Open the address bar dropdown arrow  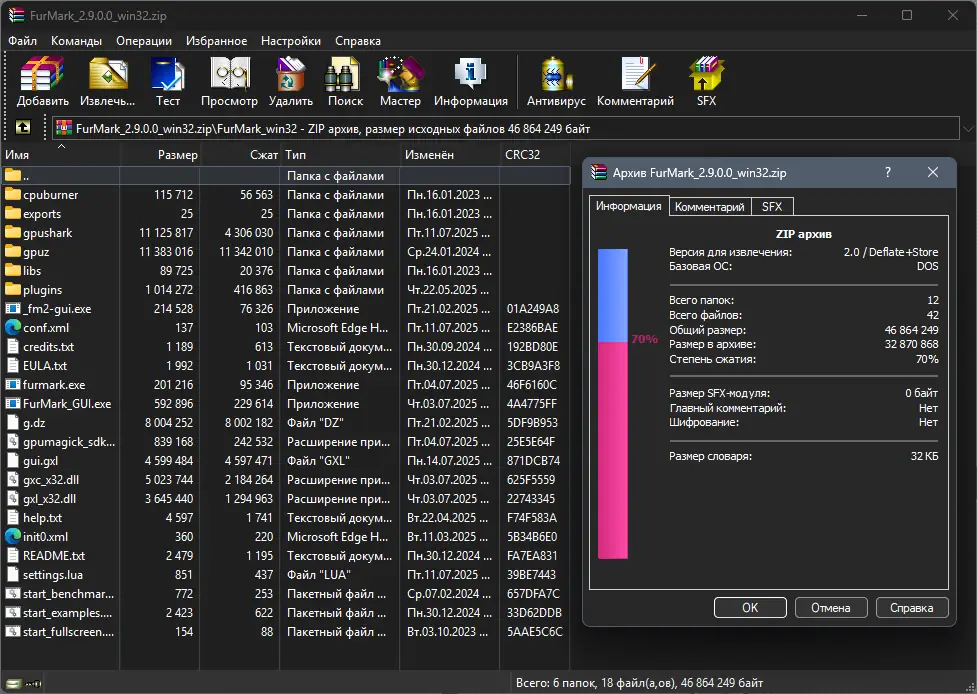point(968,129)
